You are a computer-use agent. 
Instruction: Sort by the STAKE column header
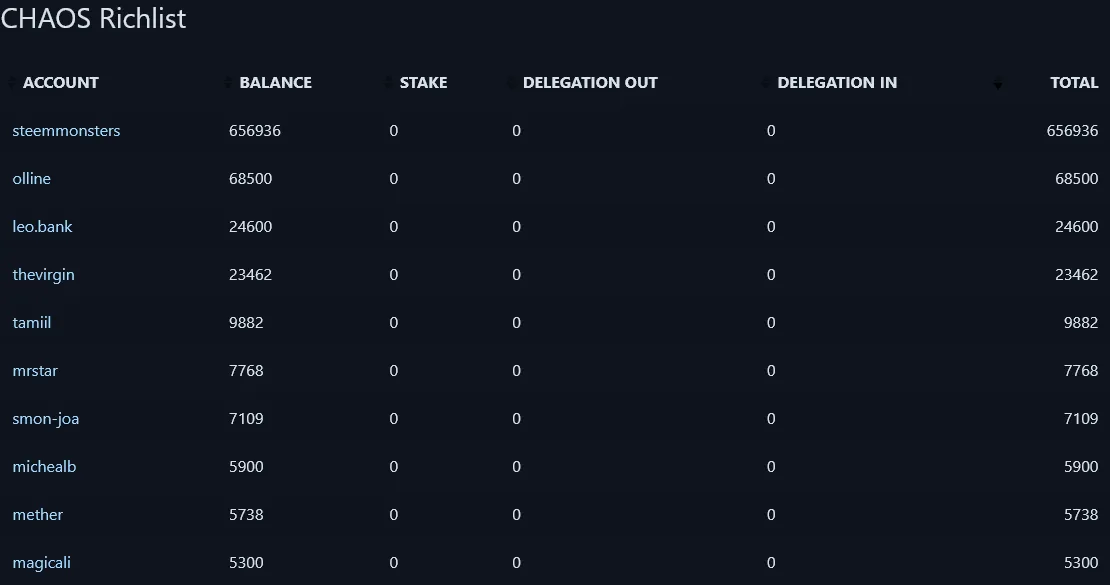pos(423,83)
